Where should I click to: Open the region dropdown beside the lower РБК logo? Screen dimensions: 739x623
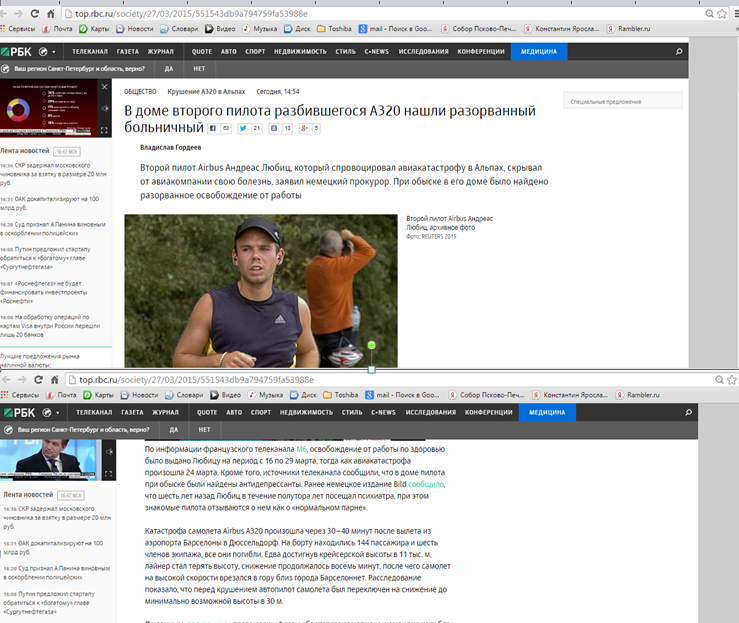50,413
